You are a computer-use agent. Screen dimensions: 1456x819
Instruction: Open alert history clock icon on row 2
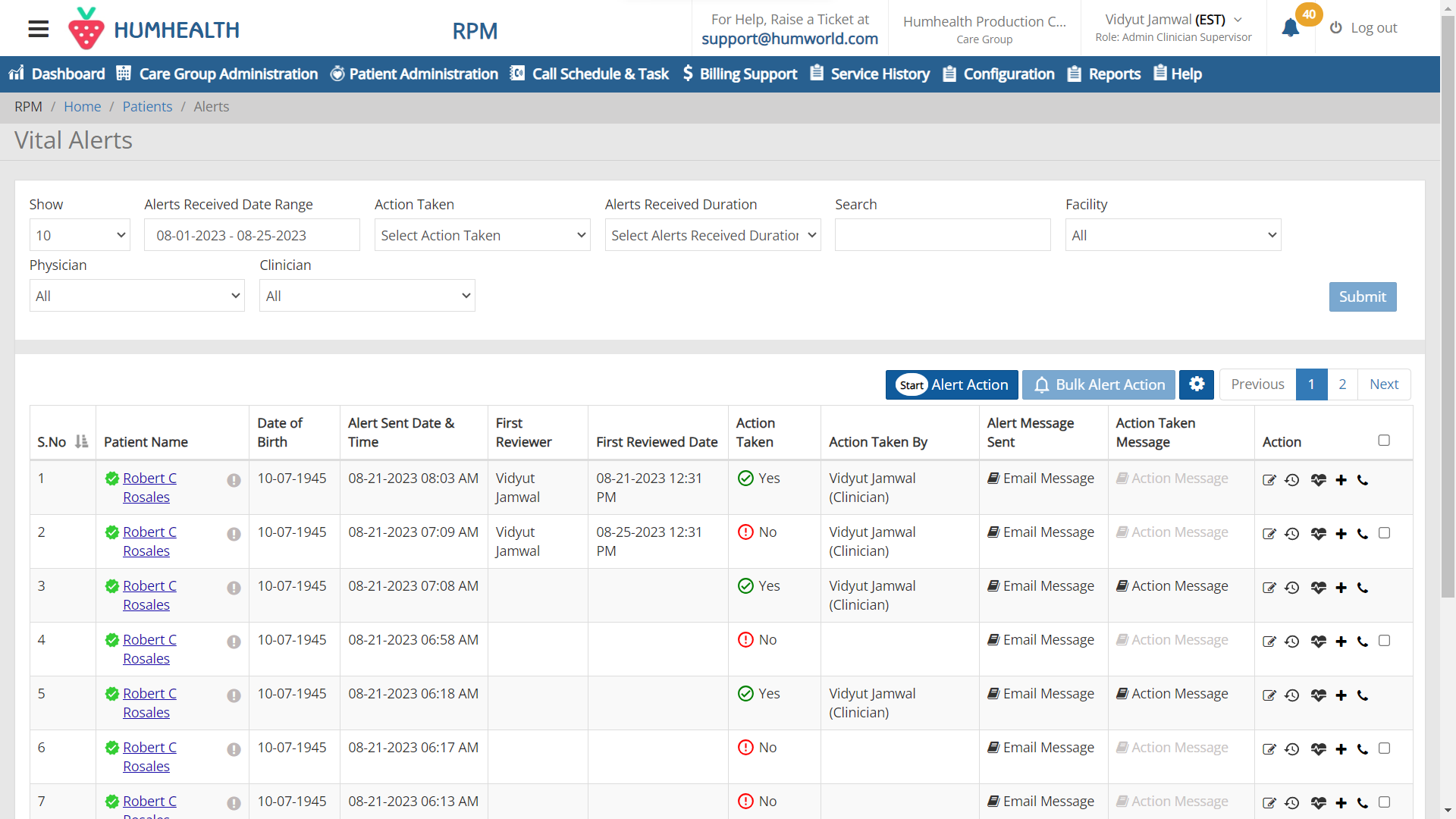tap(1292, 534)
